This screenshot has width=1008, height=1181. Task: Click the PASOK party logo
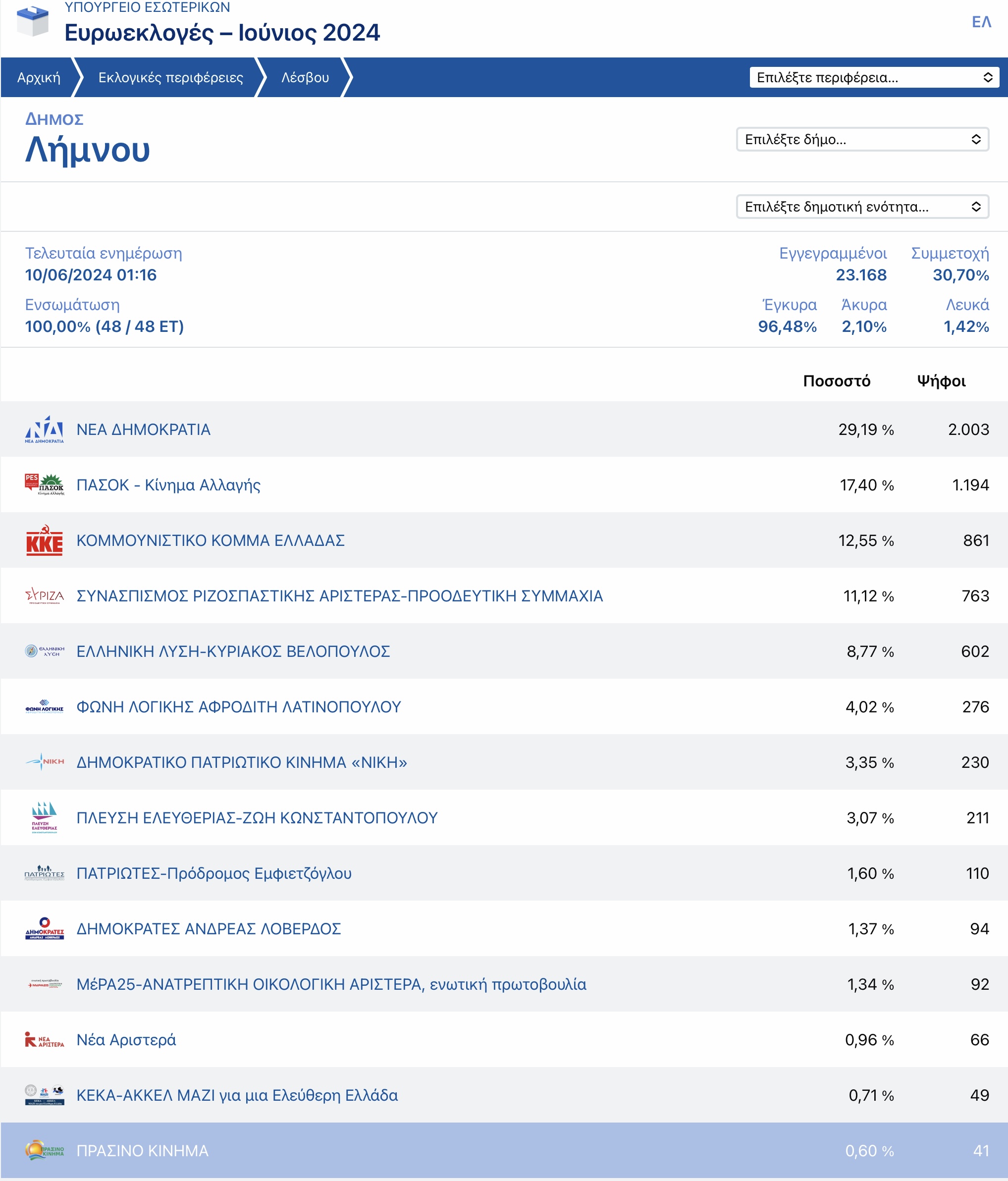point(45,485)
